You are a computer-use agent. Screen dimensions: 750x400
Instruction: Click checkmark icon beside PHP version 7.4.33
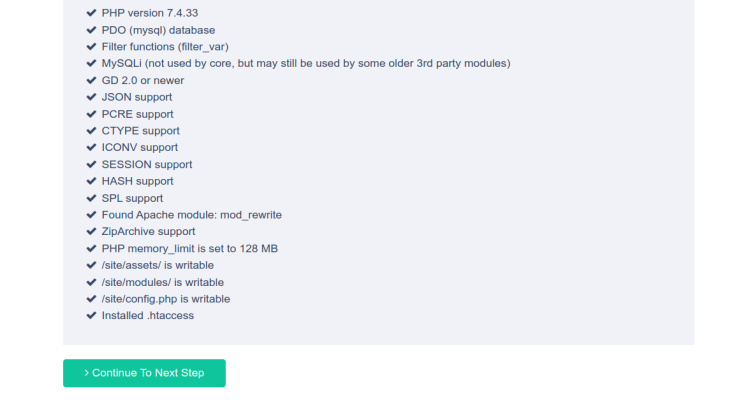click(91, 13)
